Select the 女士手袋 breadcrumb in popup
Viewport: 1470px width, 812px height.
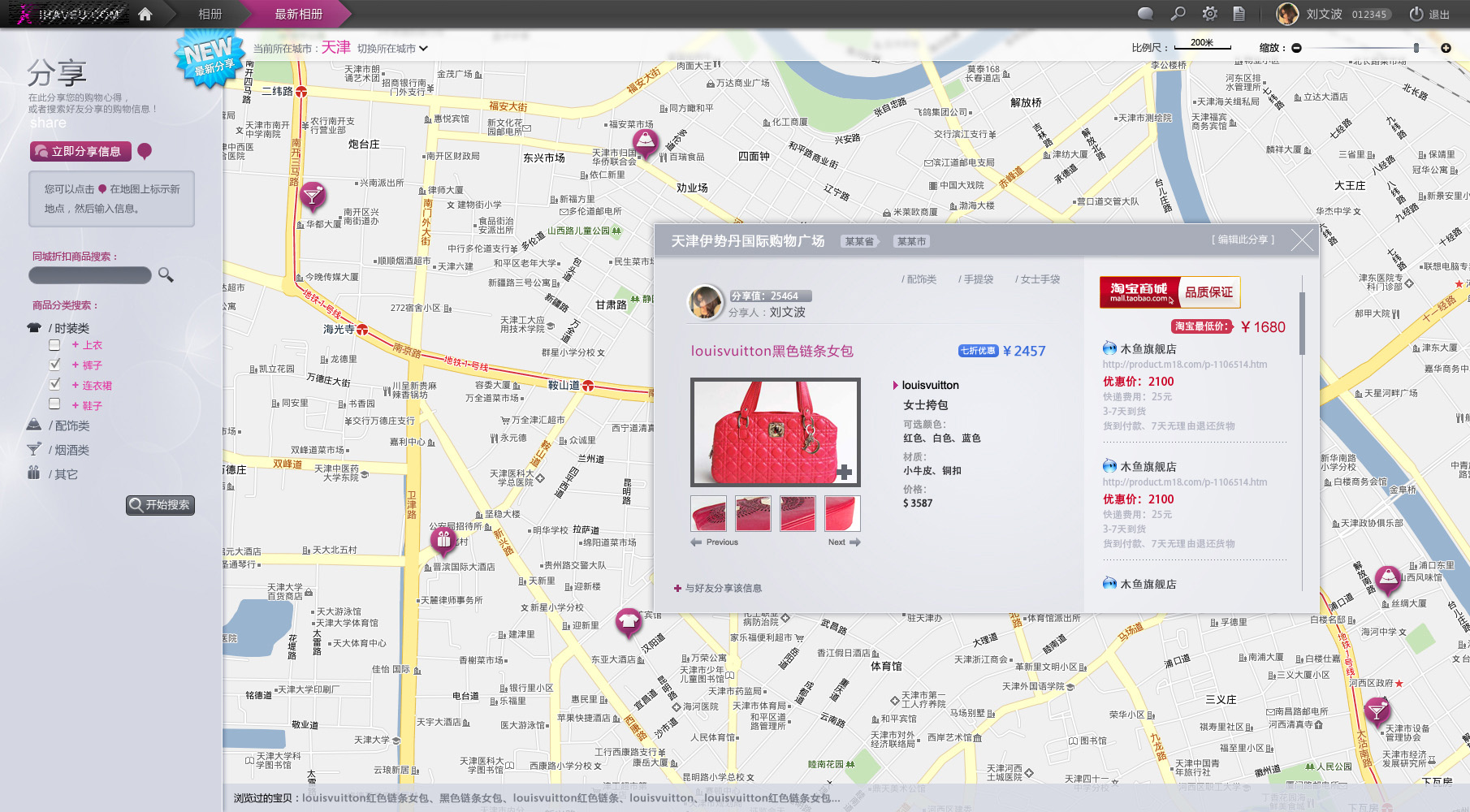[1038, 279]
